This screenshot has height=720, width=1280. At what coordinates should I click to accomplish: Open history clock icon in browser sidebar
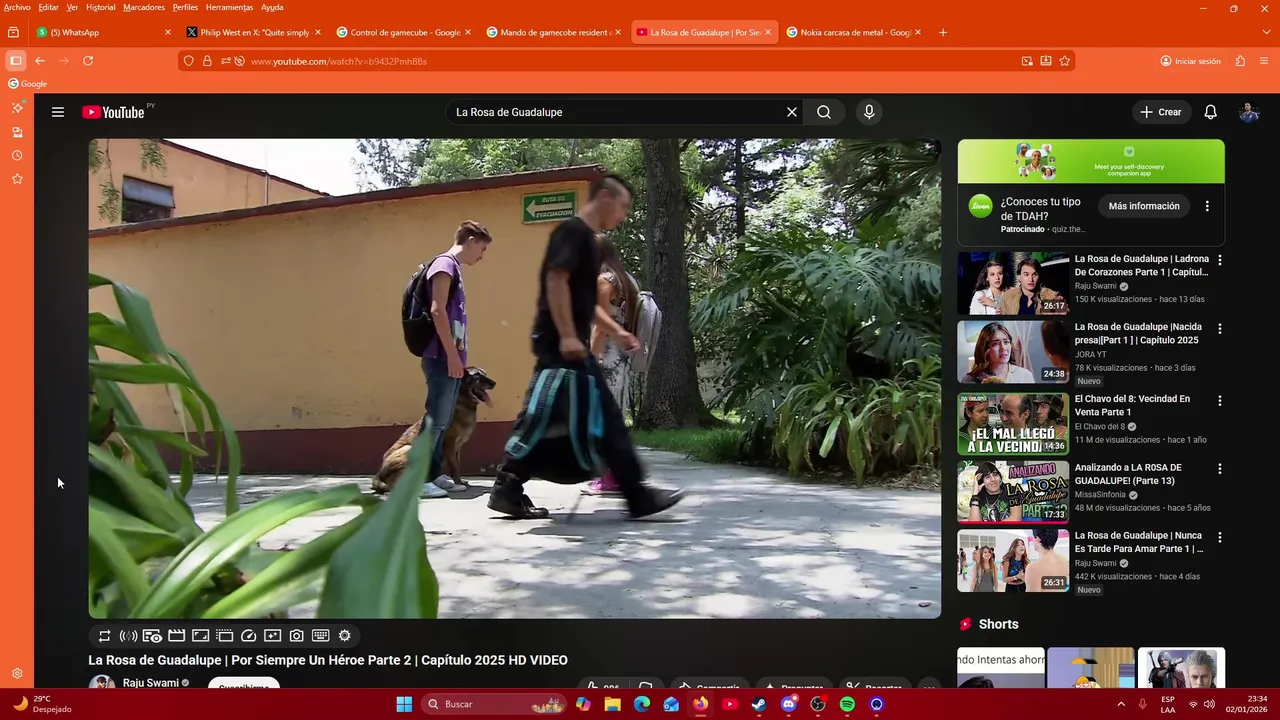tap(17, 155)
